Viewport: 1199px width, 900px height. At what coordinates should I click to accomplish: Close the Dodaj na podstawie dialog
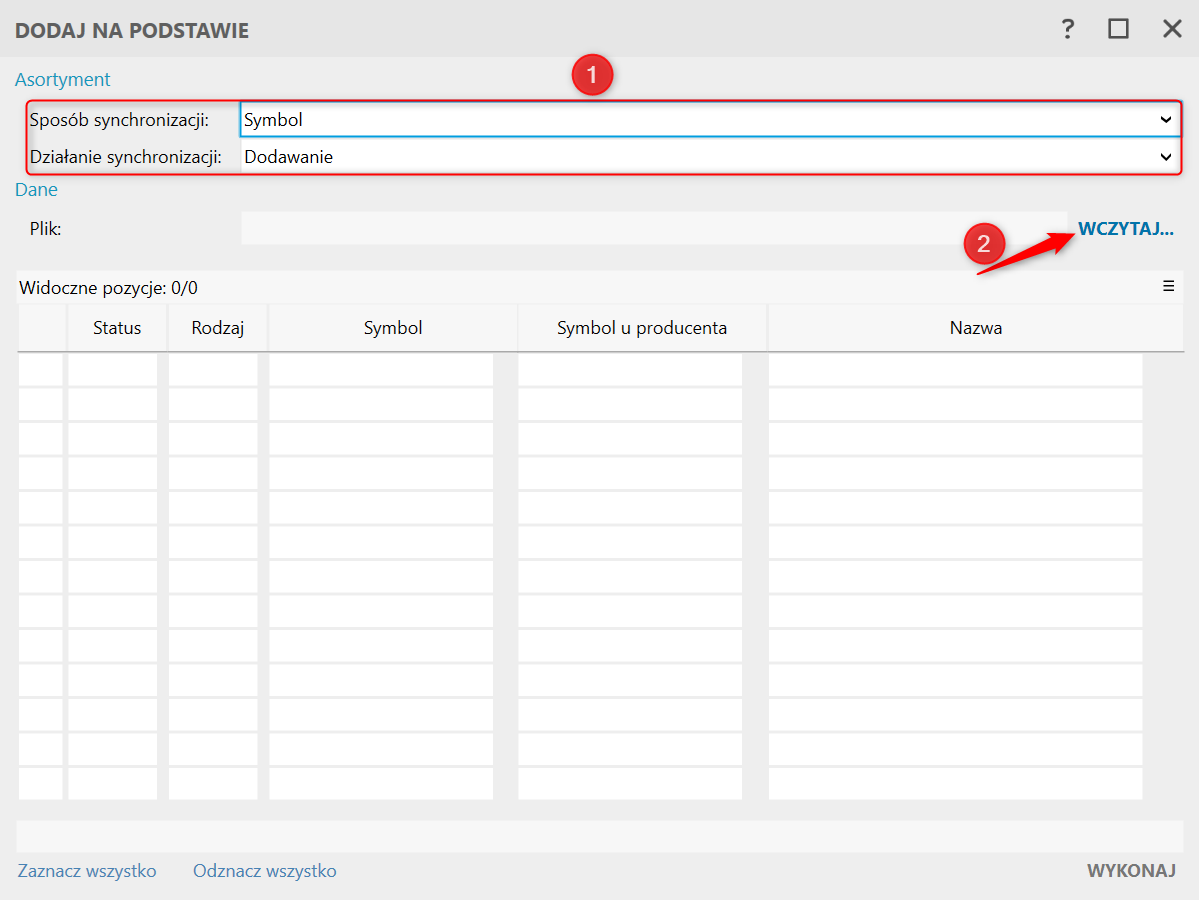point(1171,29)
